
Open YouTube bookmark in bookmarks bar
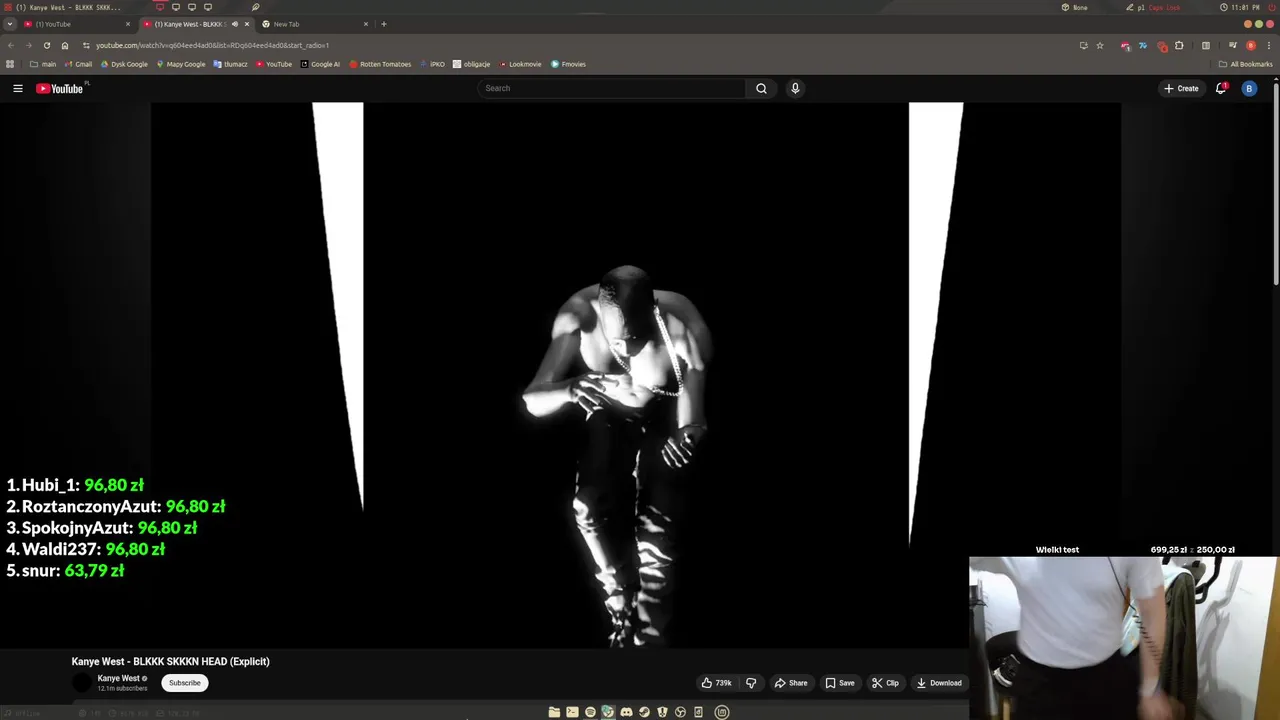274,64
